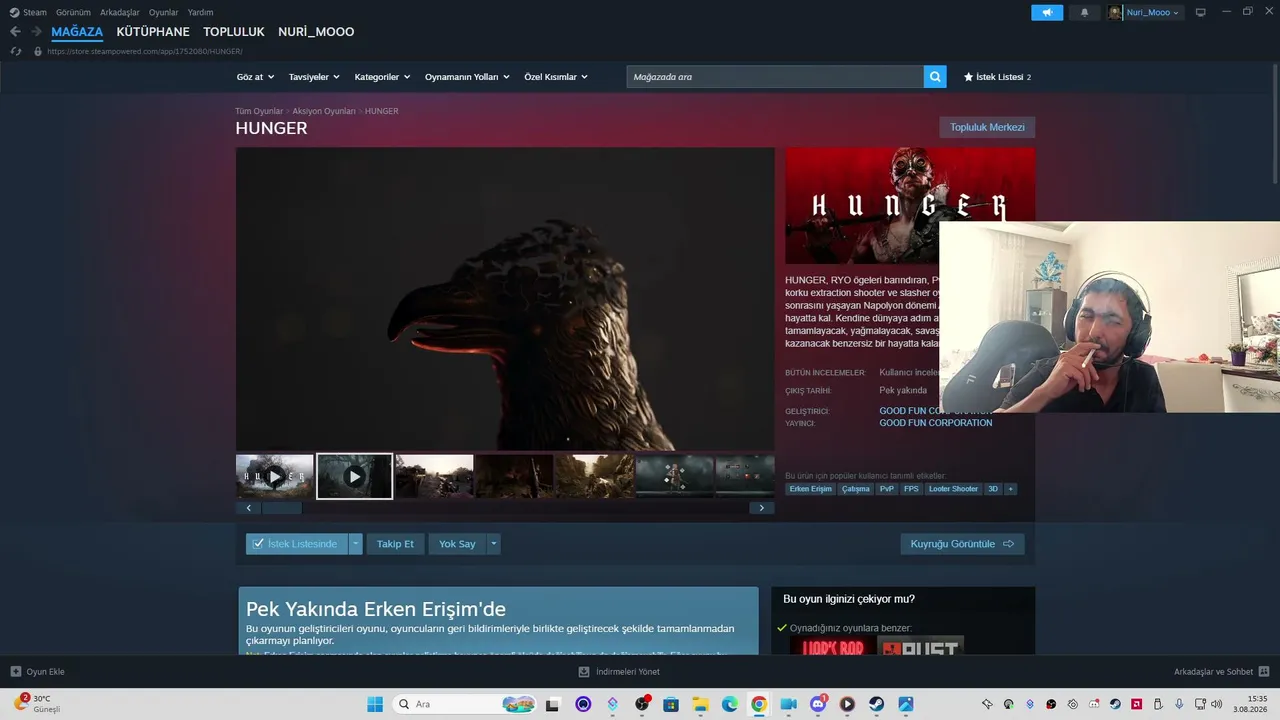
Task: Switch to the TOPLULUK tab
Action: click(x=234, y=32)
